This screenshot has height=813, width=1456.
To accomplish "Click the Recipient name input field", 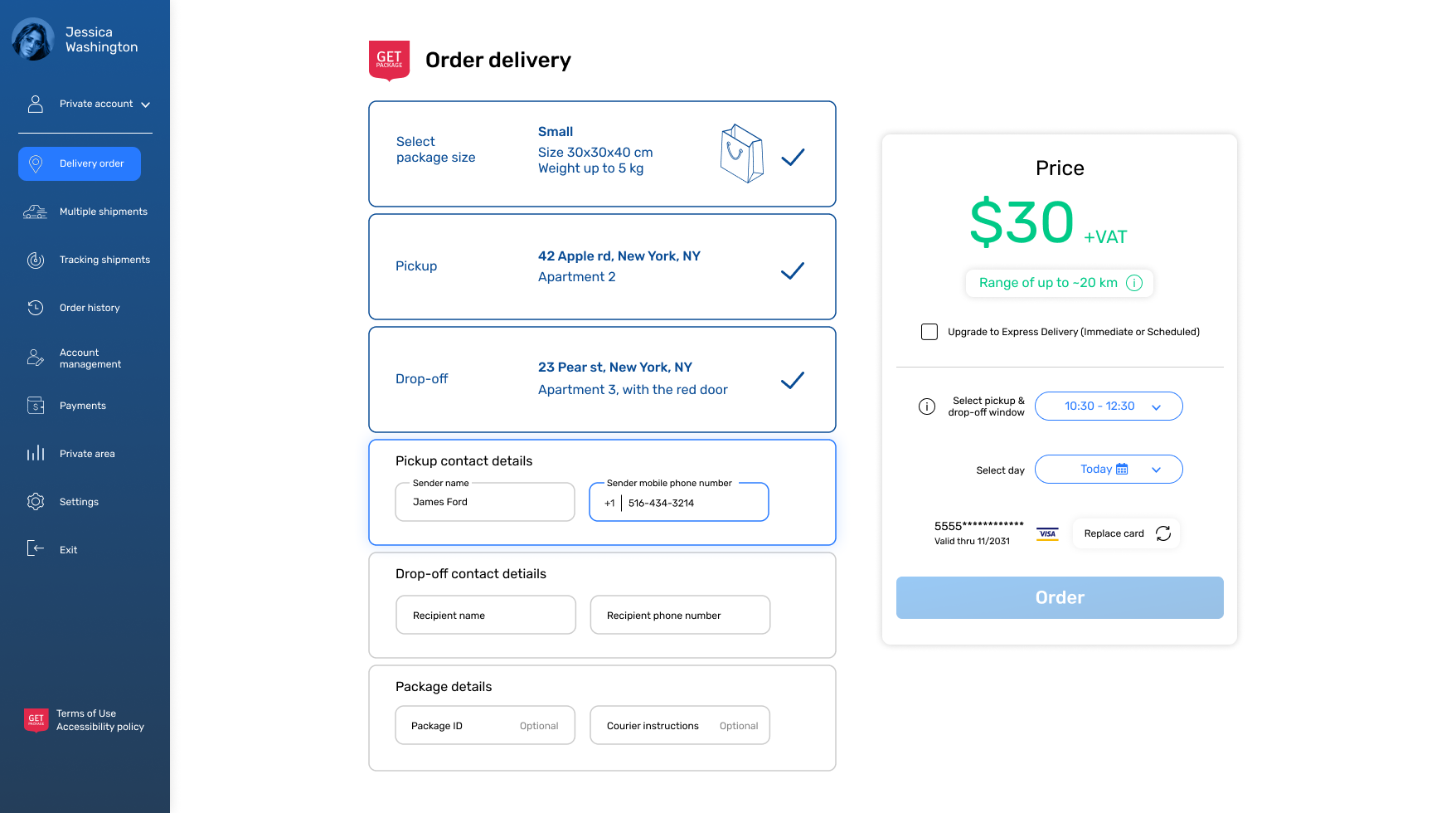I will click(486, 616).
